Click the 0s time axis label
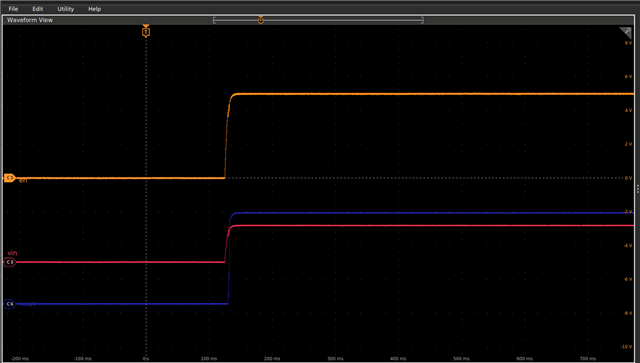Screen dimensions: 640x363 tap(146, 359)
